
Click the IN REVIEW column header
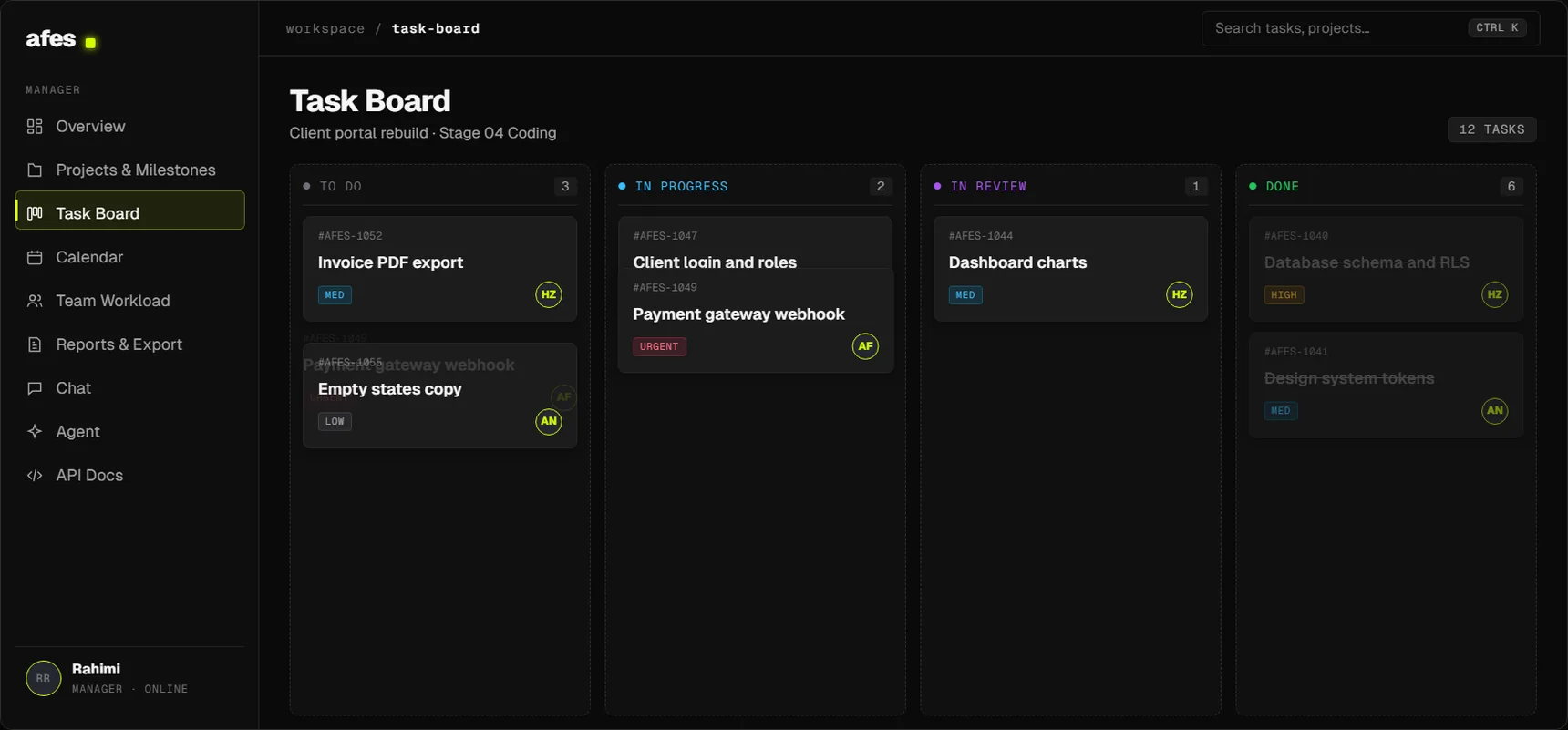click(x=1070, y=187)
